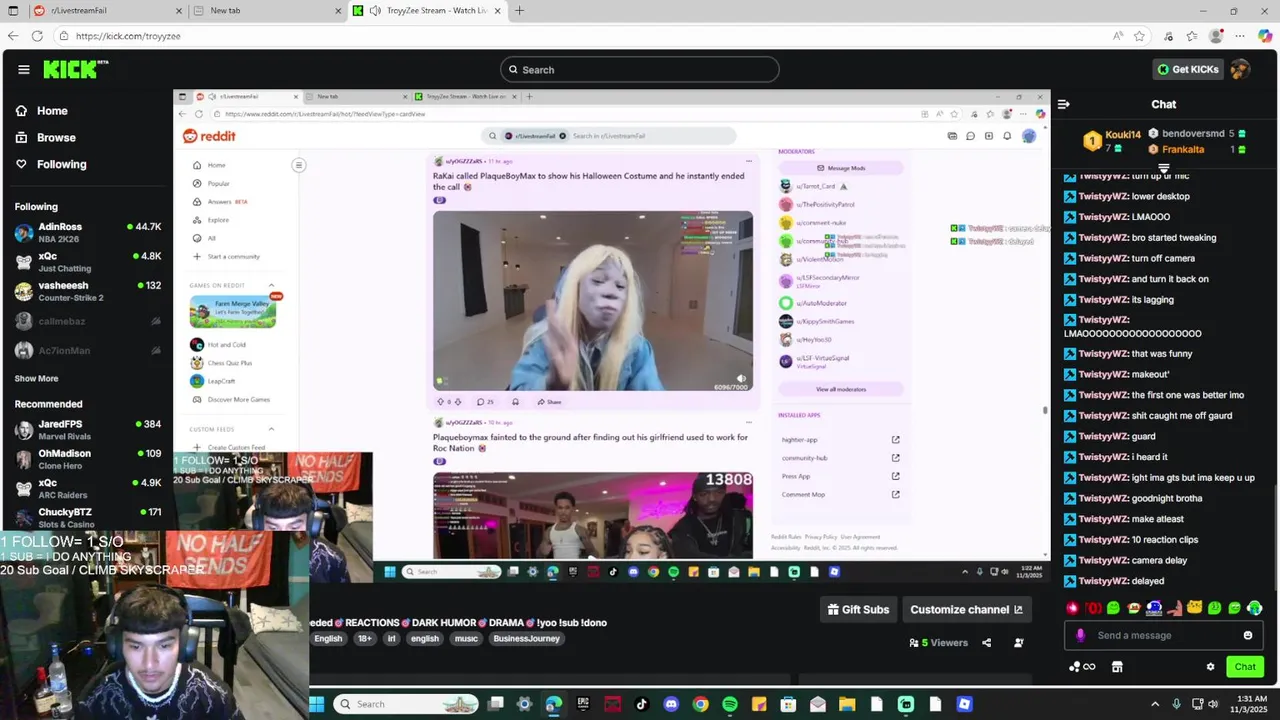Insert the red (0) emote
The height and width of the screenshot is (720, 1280).
click(x=1093, y=608)
